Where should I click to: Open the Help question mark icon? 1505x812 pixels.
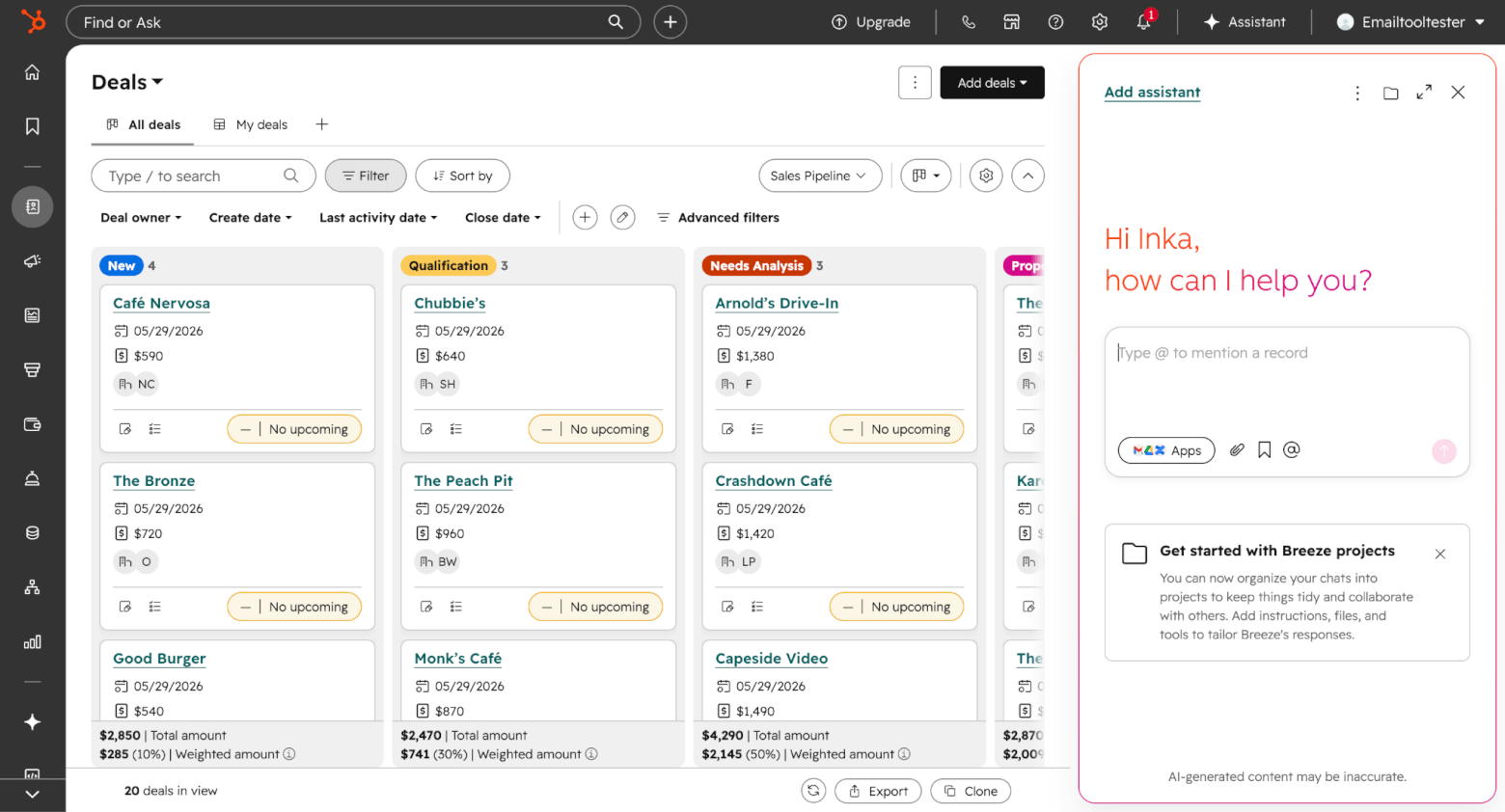pyautogui.click(x=1056, y=22)
